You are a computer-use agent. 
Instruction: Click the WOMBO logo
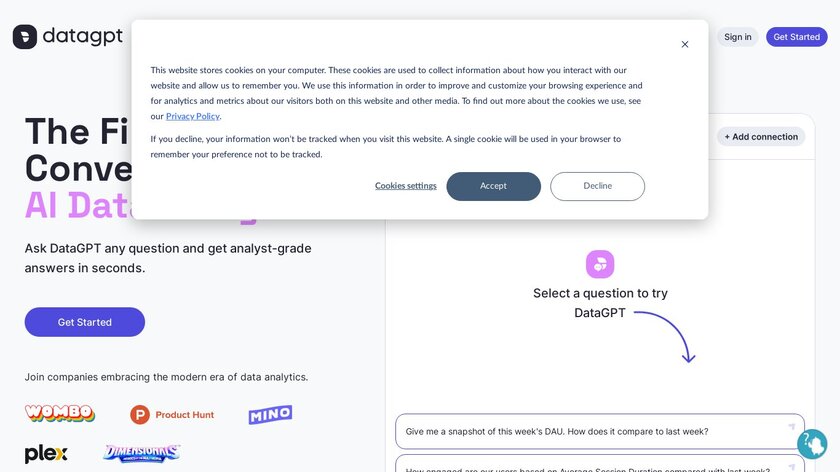pyautogui.click(x=60, y=413)
